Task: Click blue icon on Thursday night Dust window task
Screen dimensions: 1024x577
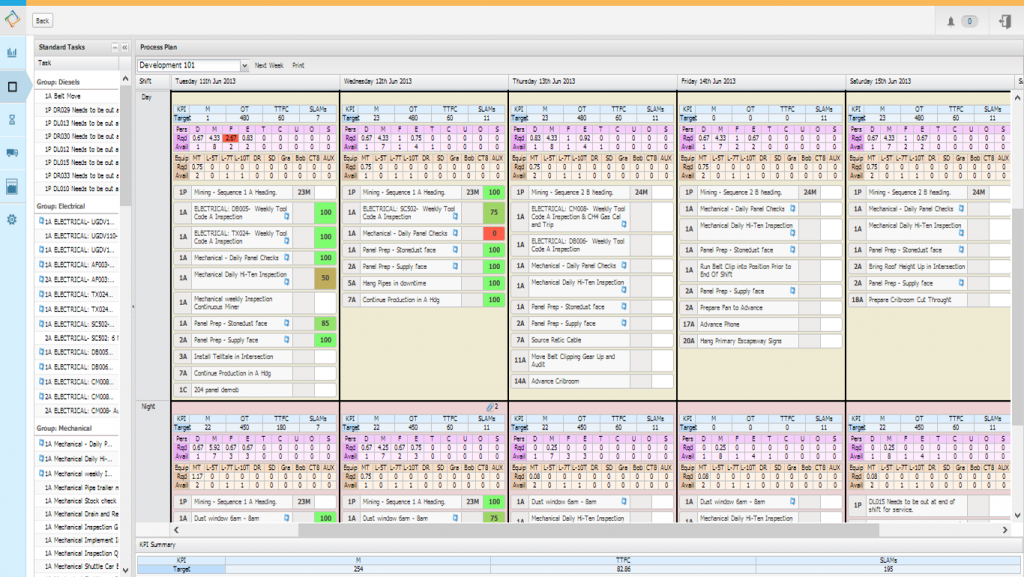Action: (x=624, y=501)
